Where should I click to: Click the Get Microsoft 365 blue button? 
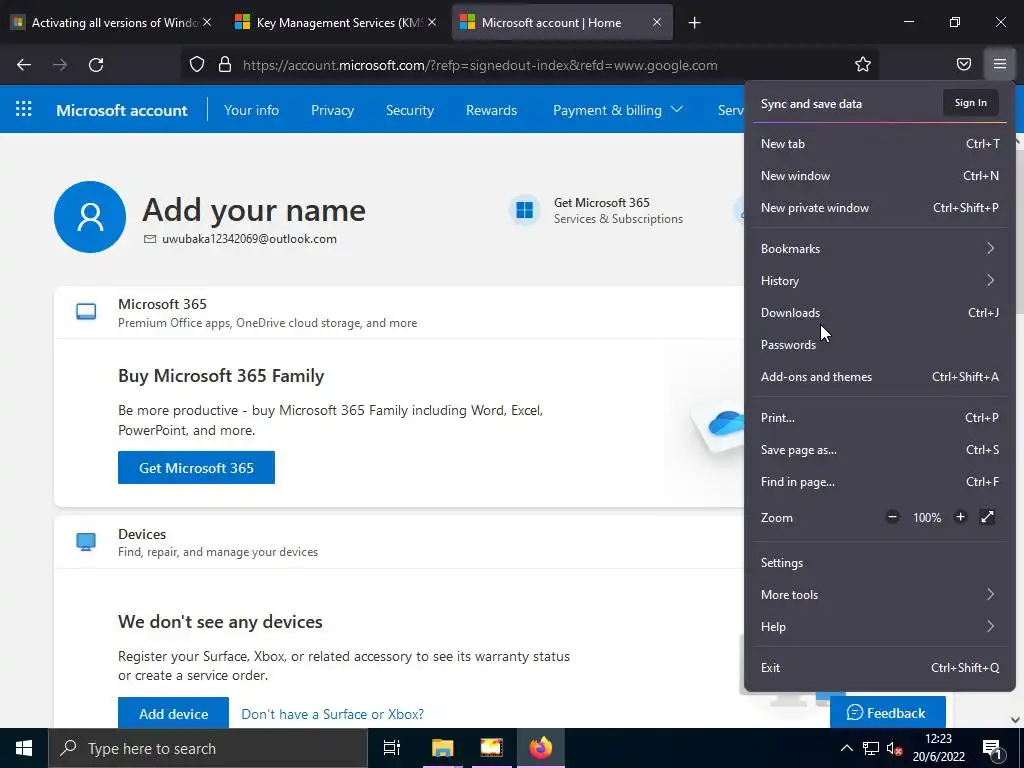pos(197,468)
